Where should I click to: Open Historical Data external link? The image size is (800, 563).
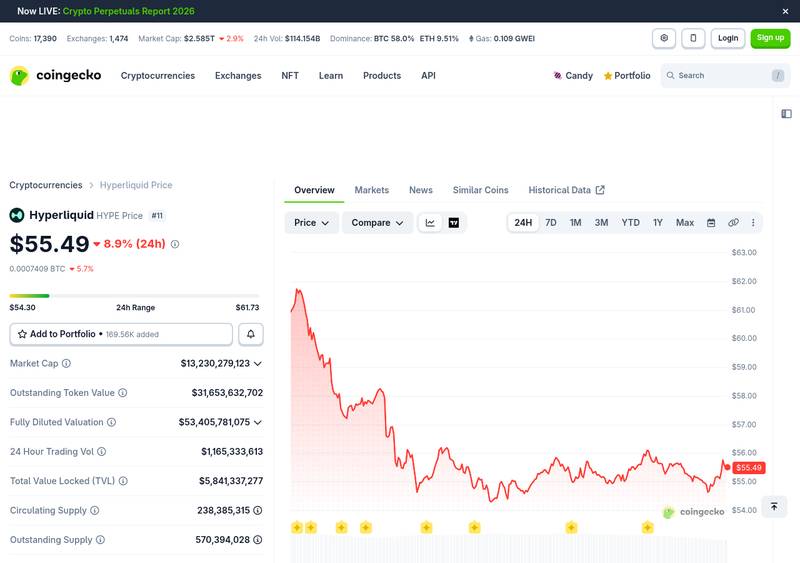pos(566,190)
